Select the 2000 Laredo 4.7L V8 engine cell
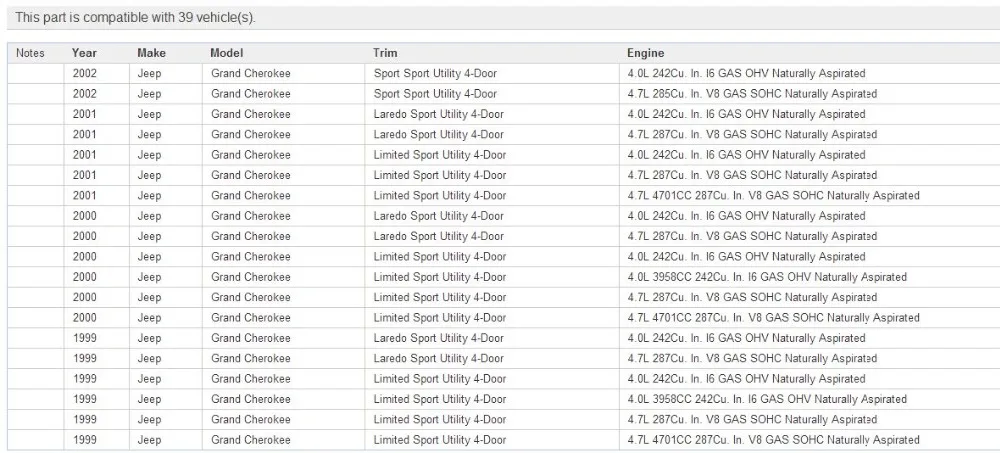 (752, 236)
